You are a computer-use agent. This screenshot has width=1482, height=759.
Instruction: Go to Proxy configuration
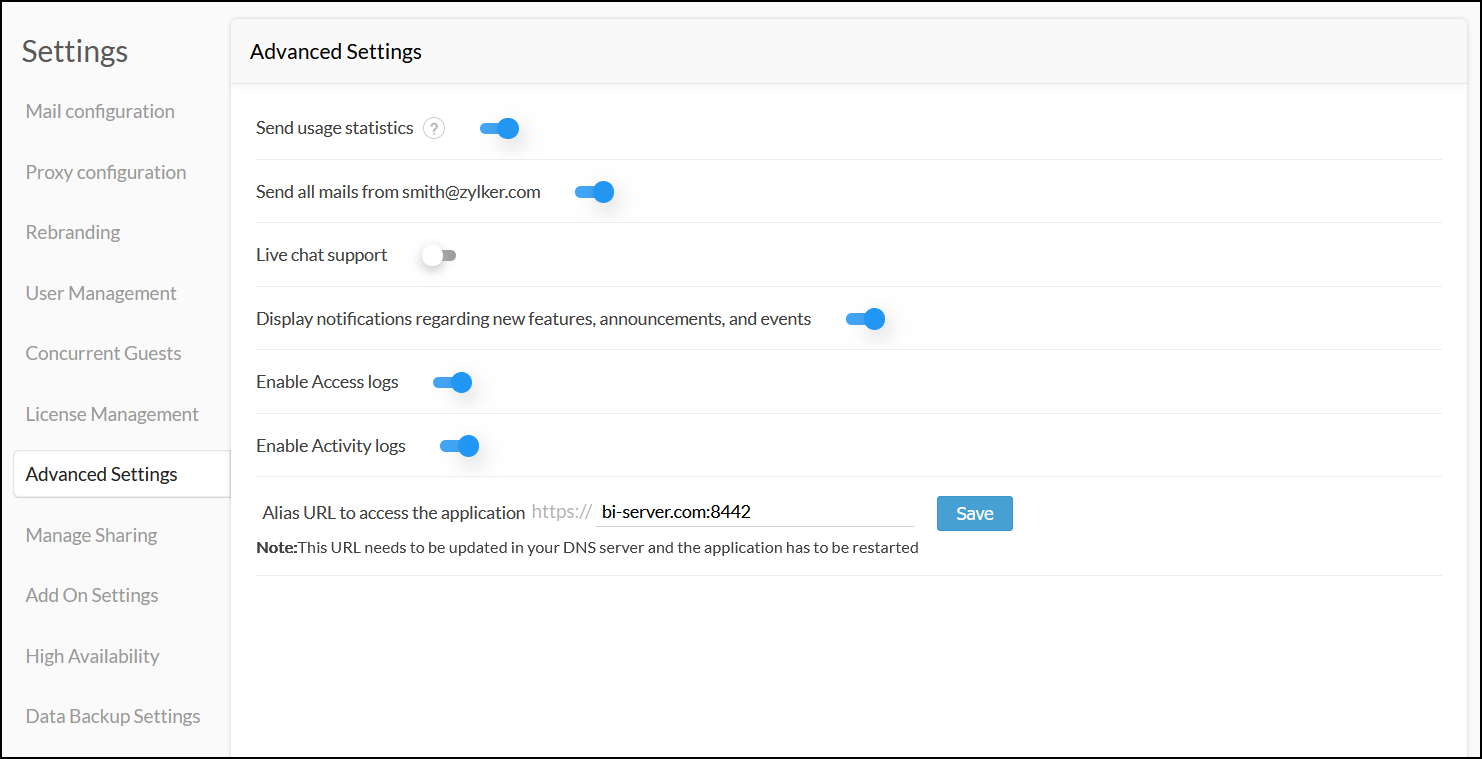pos(106,172)
